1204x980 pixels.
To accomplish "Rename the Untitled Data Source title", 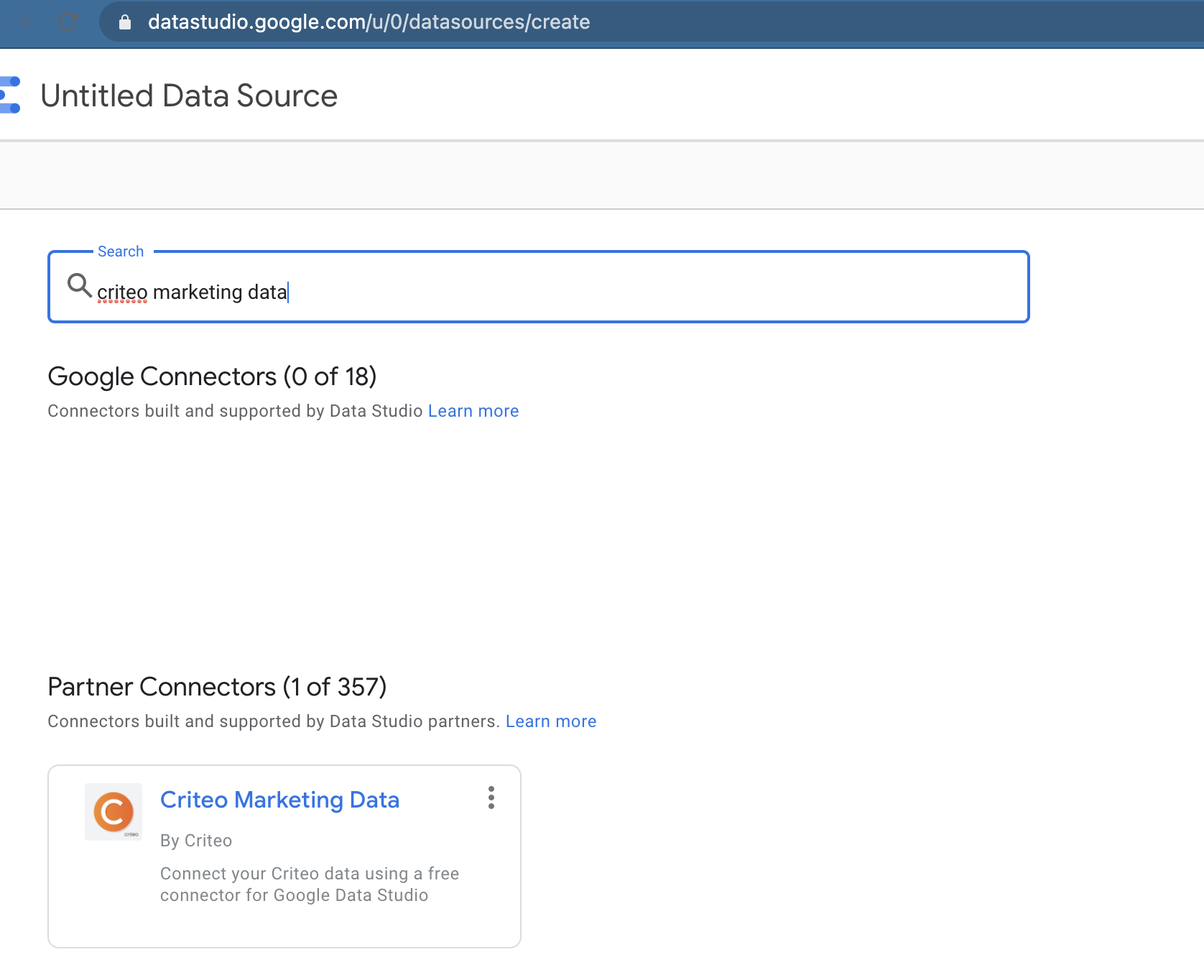I will click(189, 96).
